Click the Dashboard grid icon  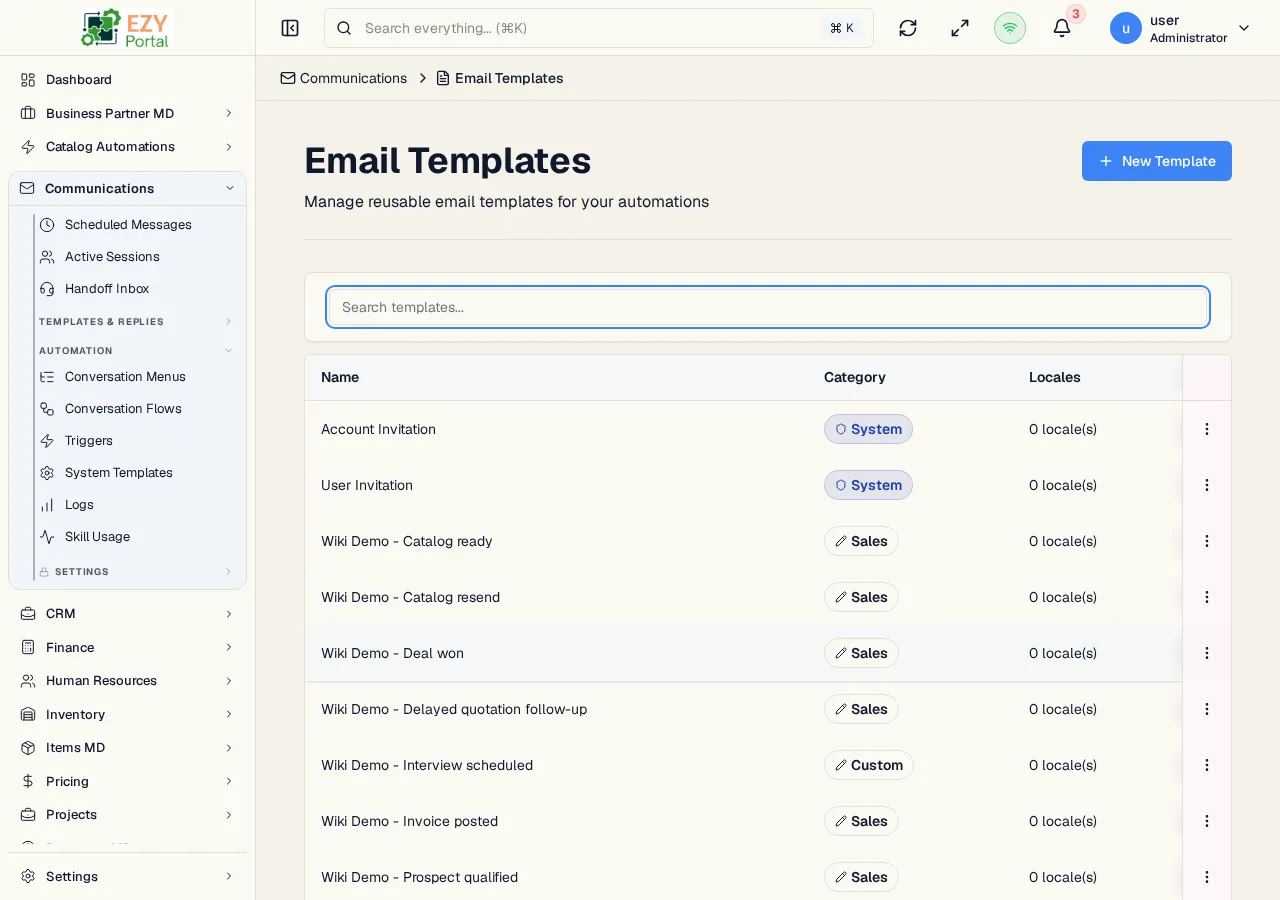28,79
